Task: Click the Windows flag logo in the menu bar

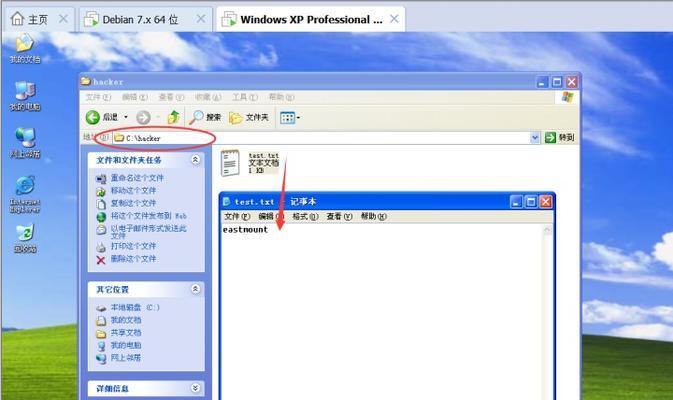Action: (567, 97)
